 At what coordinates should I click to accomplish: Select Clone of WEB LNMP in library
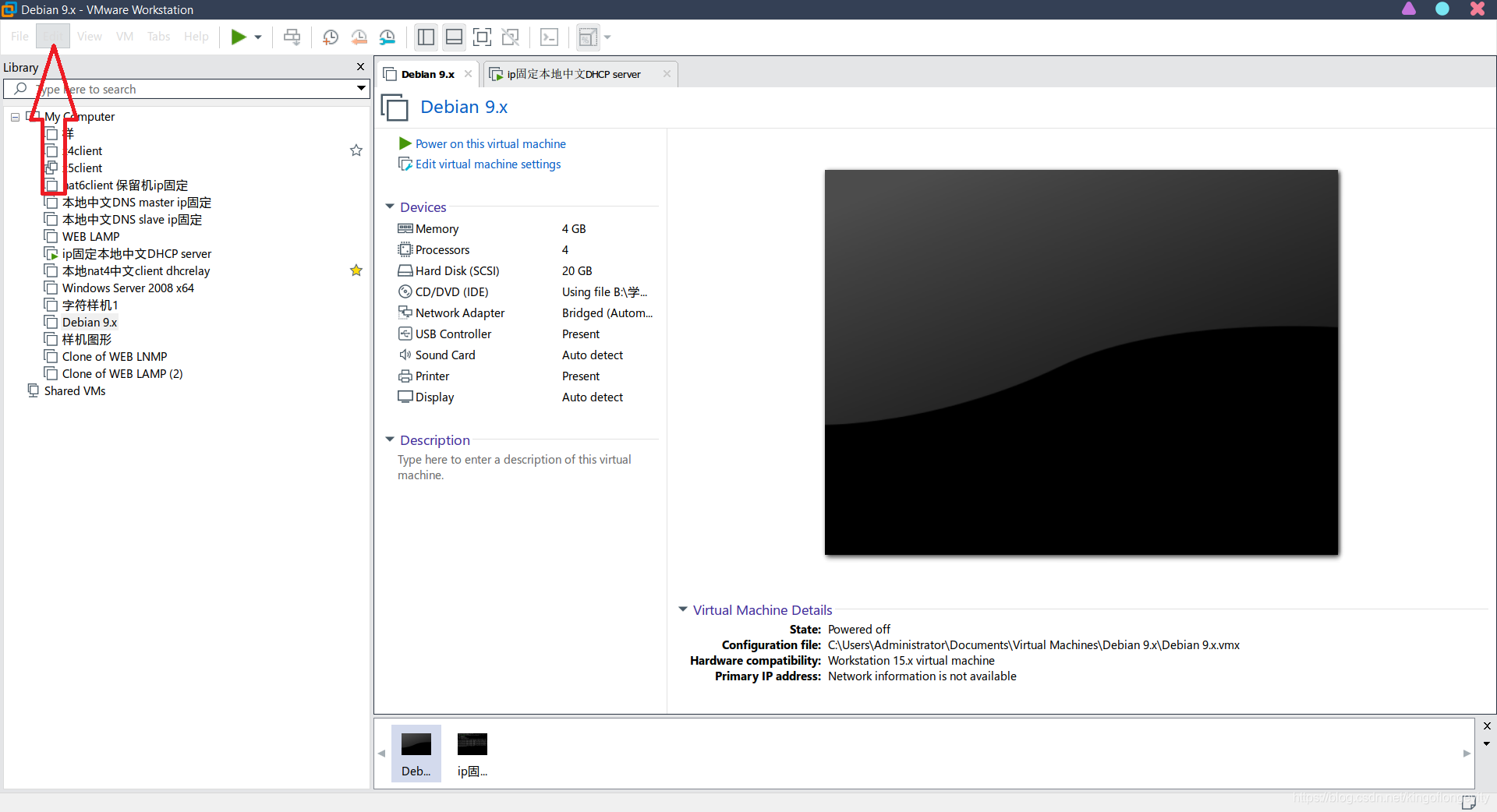[x=115, y=356]
